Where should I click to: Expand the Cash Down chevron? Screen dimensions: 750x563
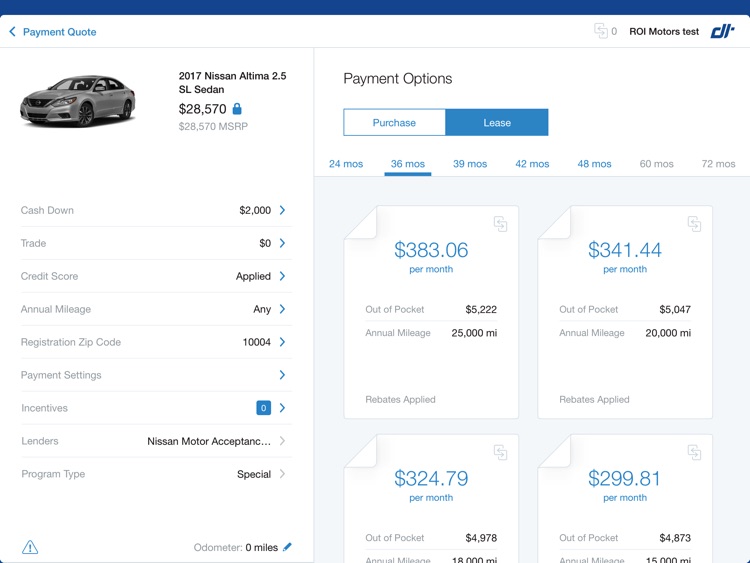[x=282, y=210]
